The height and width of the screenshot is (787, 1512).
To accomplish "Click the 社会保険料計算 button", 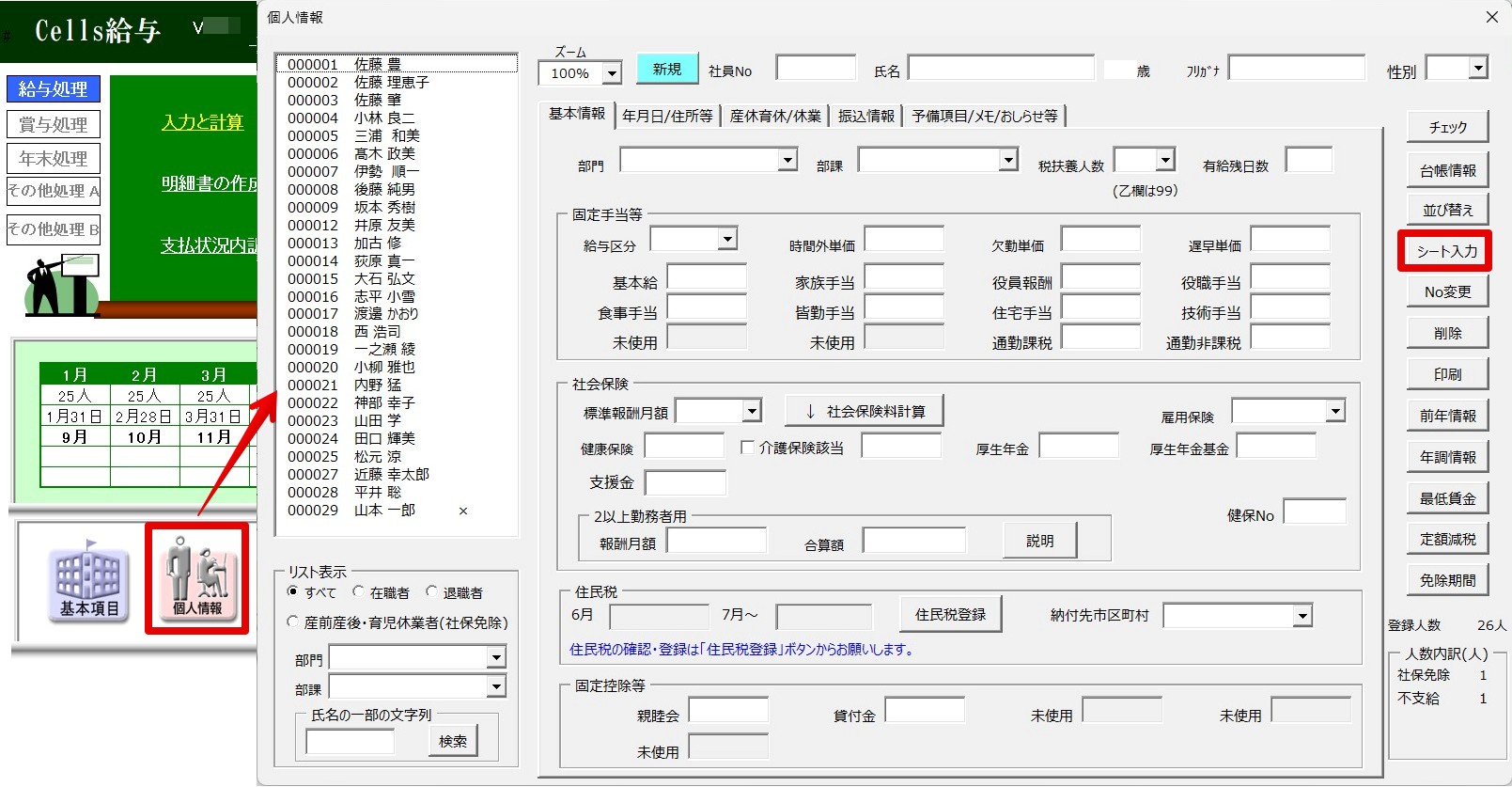I will 865,411.
